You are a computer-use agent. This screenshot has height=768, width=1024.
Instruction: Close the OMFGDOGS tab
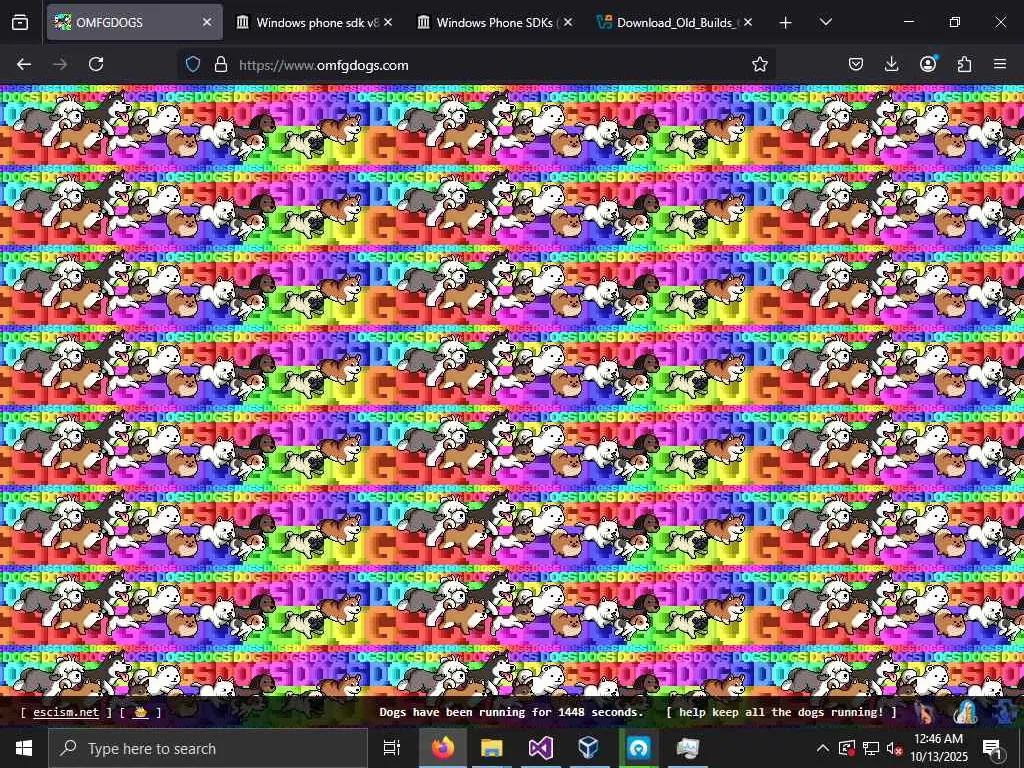[x=207, y=22]
